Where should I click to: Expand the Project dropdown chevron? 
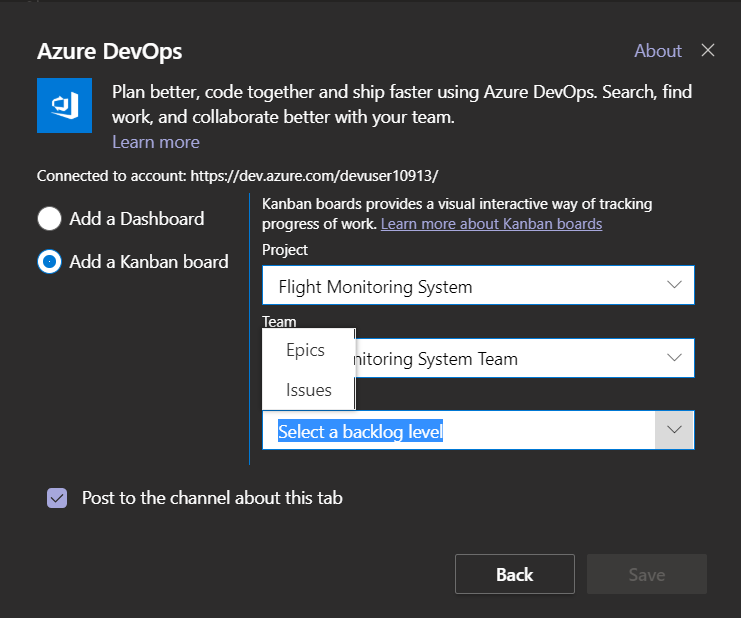coord(674,286)
